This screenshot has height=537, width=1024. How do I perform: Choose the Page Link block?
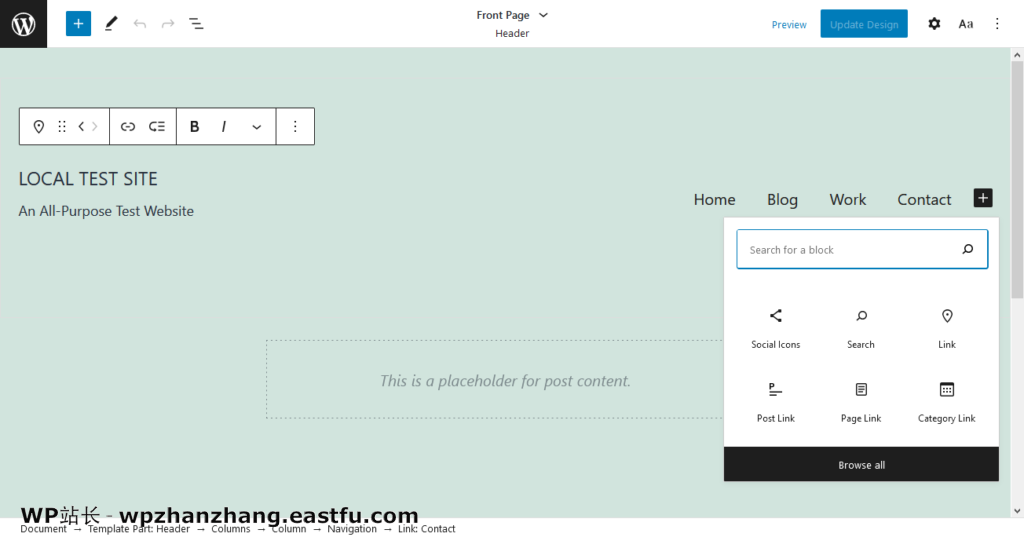[860, 402]
